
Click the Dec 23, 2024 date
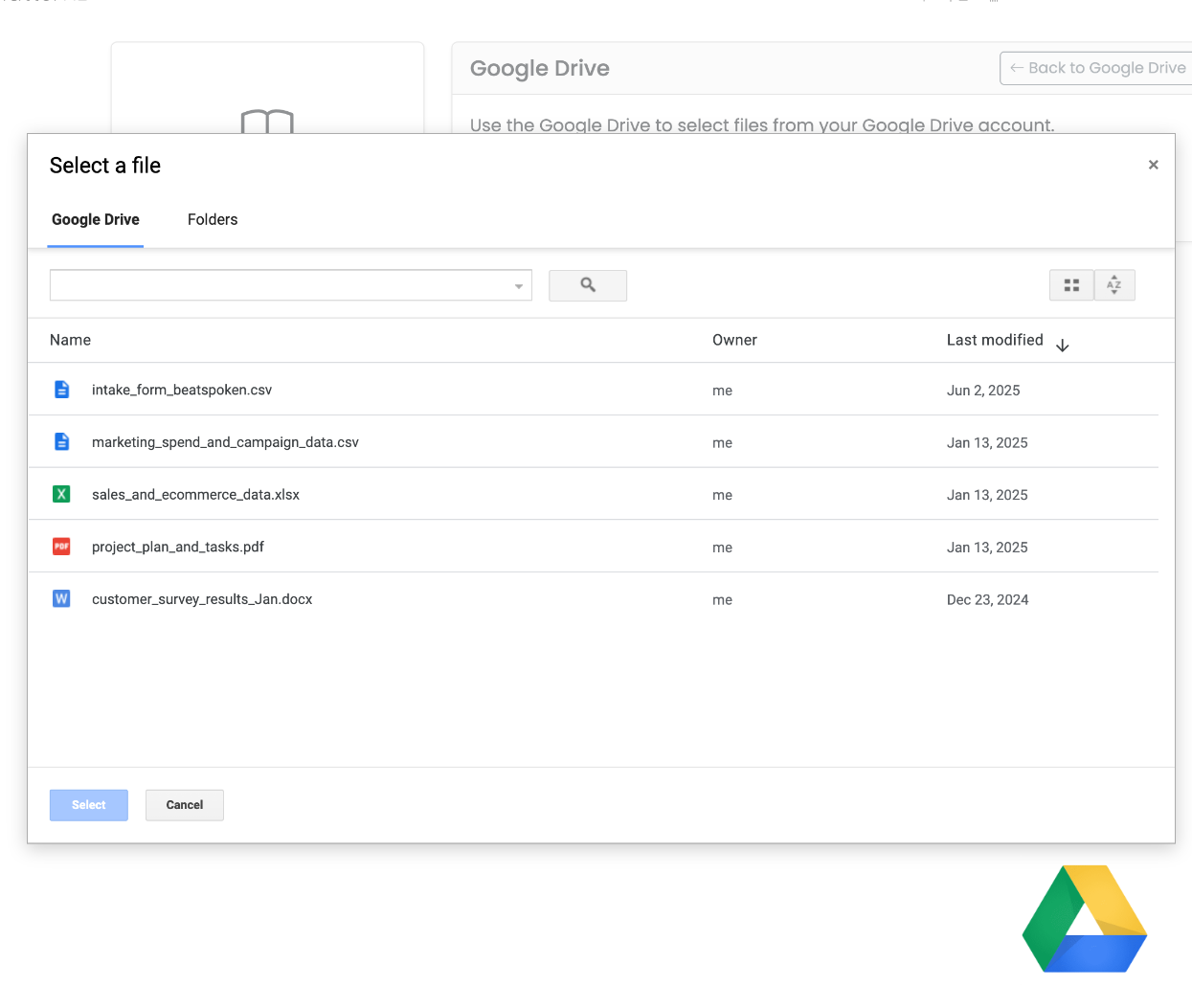tap(987, 600)
